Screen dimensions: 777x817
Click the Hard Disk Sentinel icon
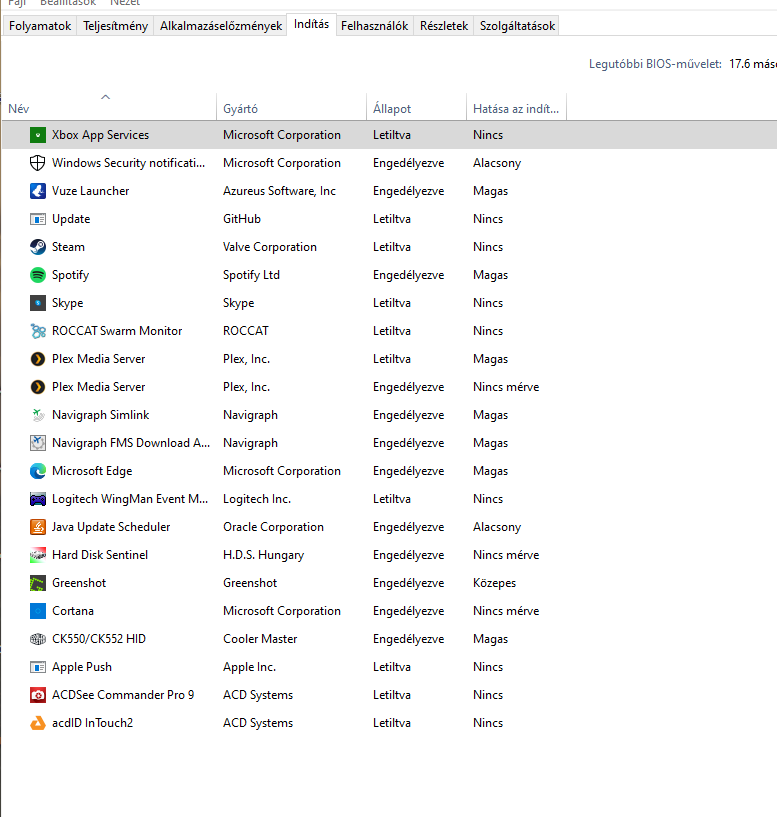pyautogui.click(x=38, y=555)
